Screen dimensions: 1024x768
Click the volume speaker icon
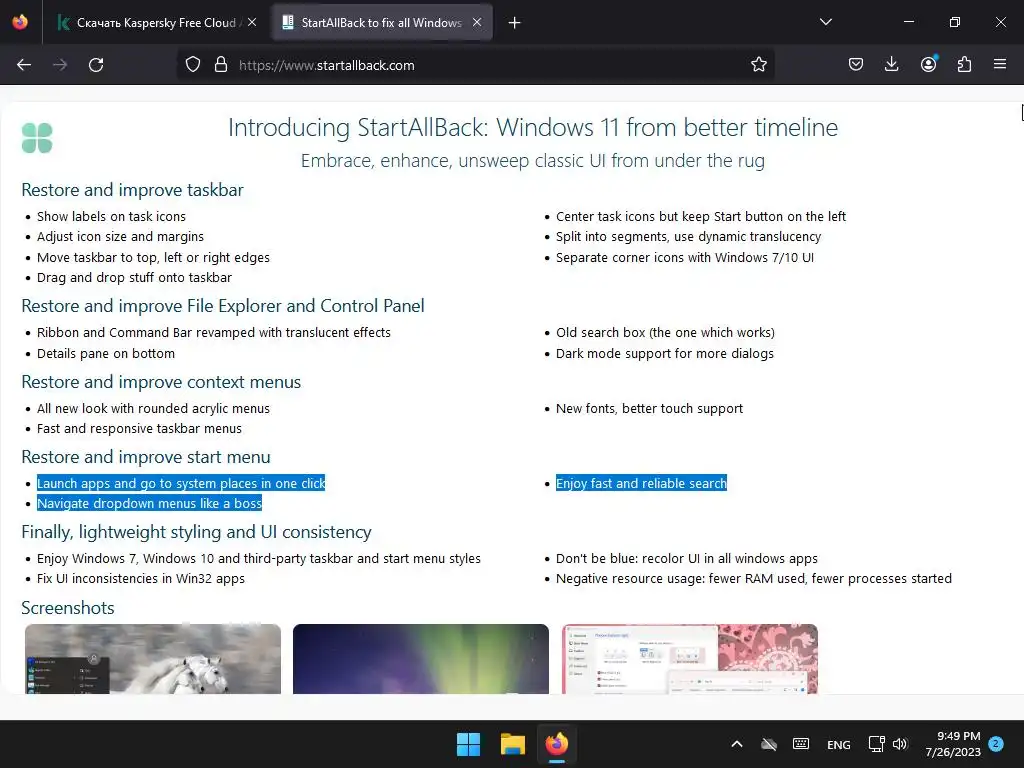click(x=900, y=744)
